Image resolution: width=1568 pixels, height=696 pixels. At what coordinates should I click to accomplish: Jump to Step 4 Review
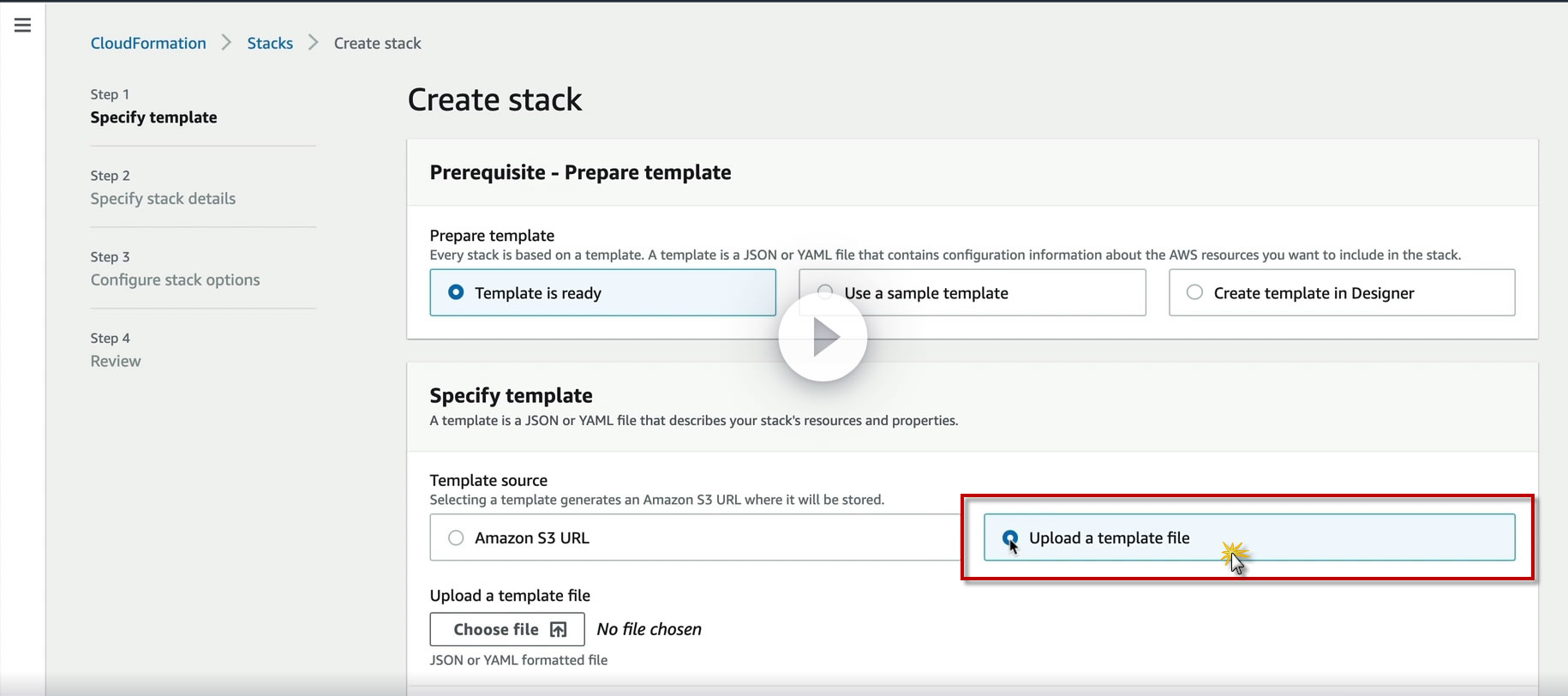[116, 362]
